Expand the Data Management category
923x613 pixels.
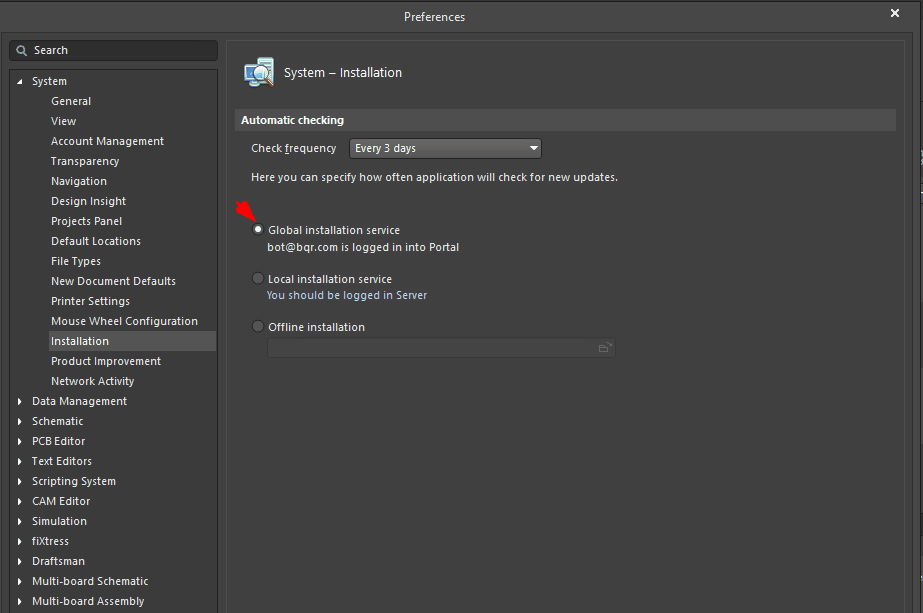tap(19, 402)
